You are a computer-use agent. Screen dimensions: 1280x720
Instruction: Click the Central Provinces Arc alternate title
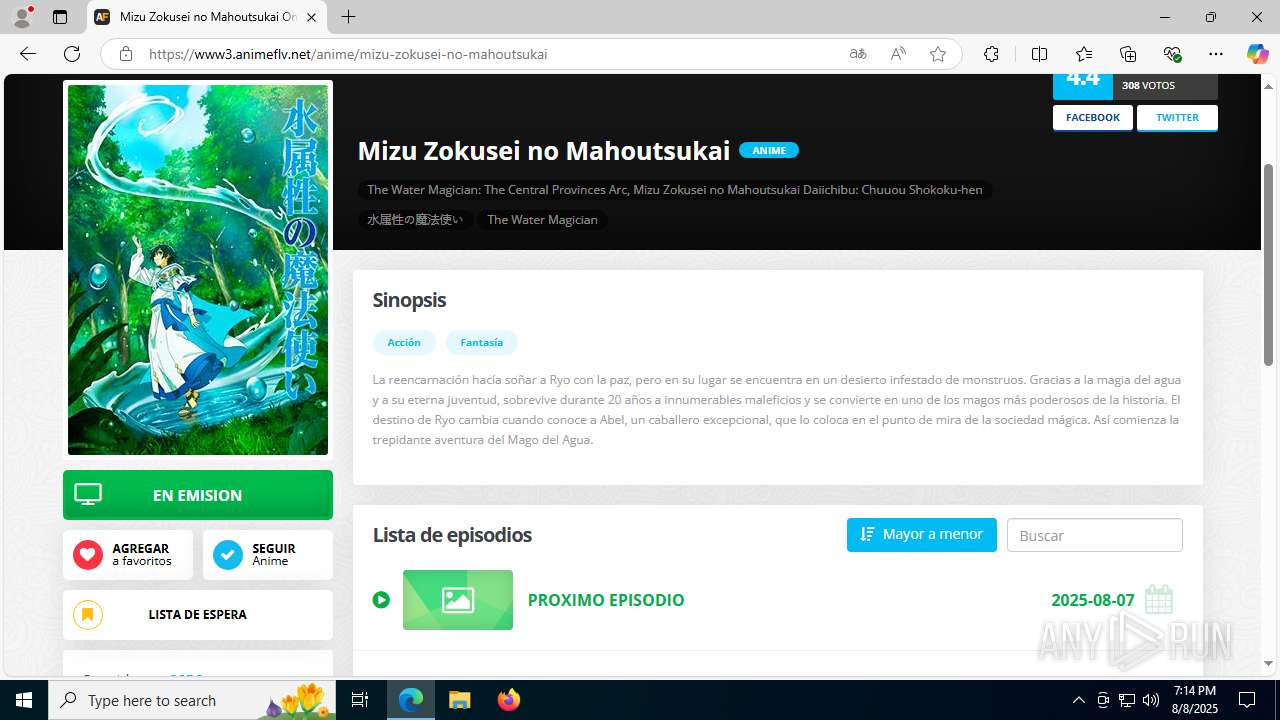tap(675, 190)
